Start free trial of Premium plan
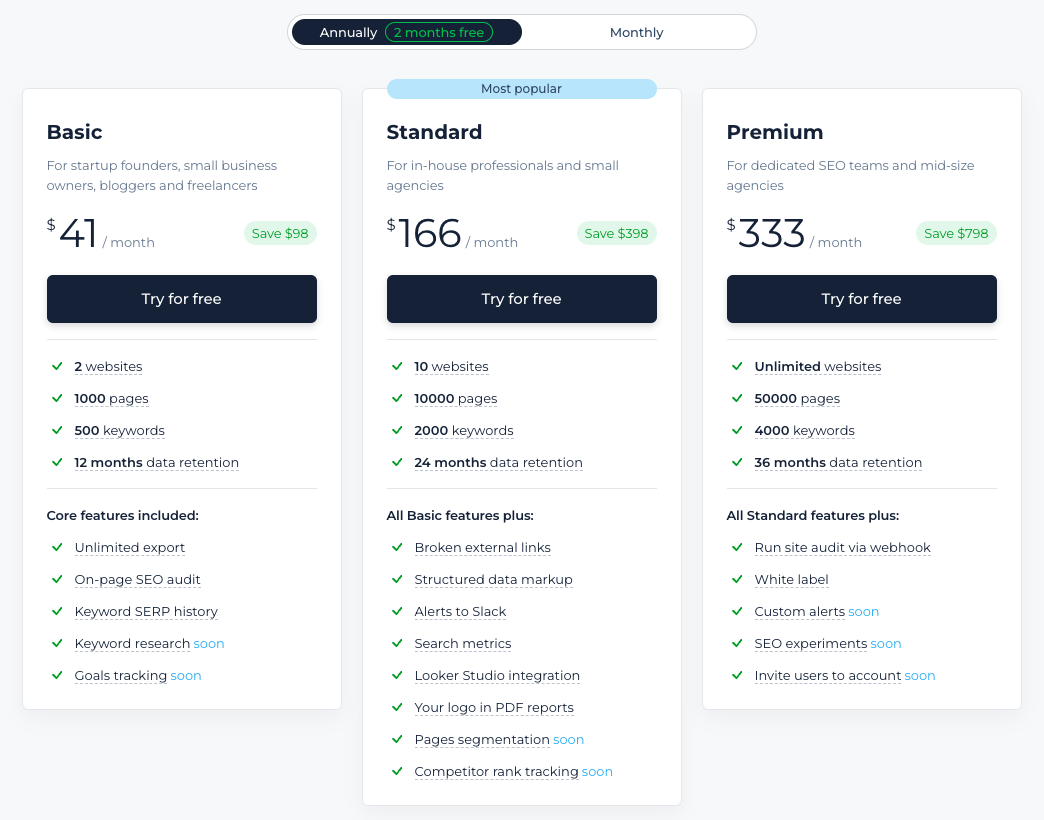The image size is (1044, 820). coord(861,299)
